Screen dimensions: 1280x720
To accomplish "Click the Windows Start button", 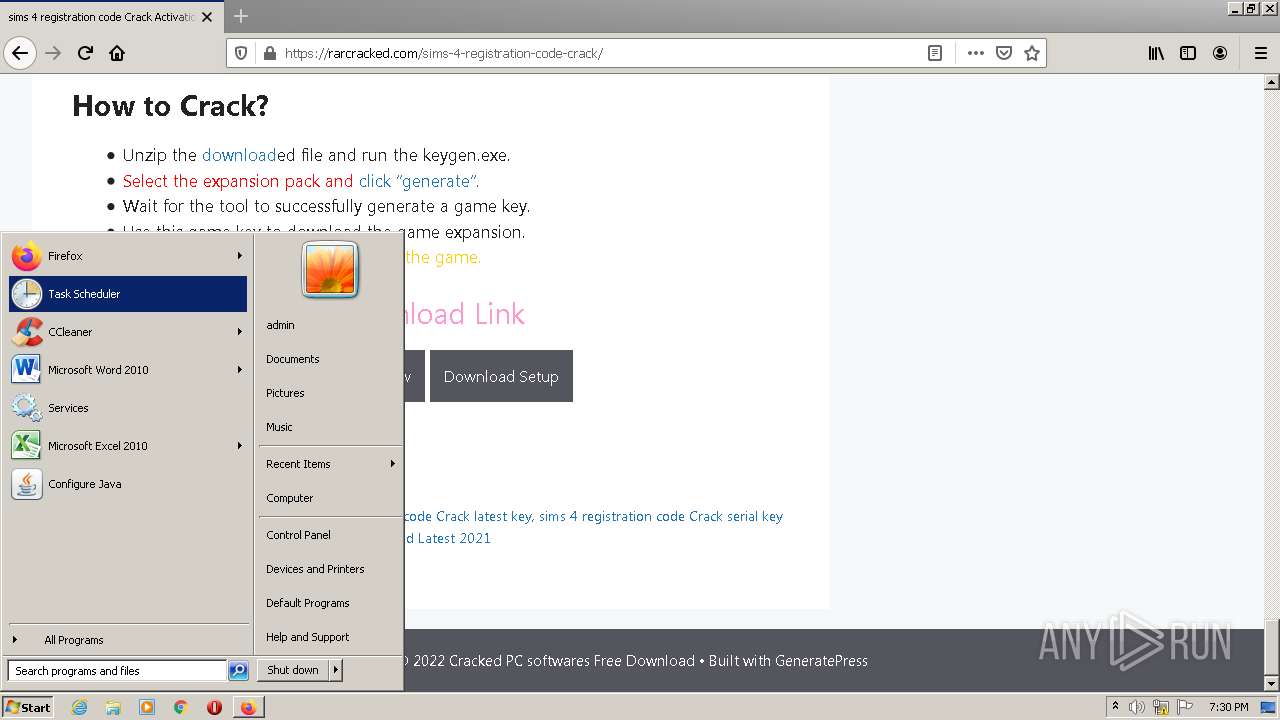I will tap(28, 707).
